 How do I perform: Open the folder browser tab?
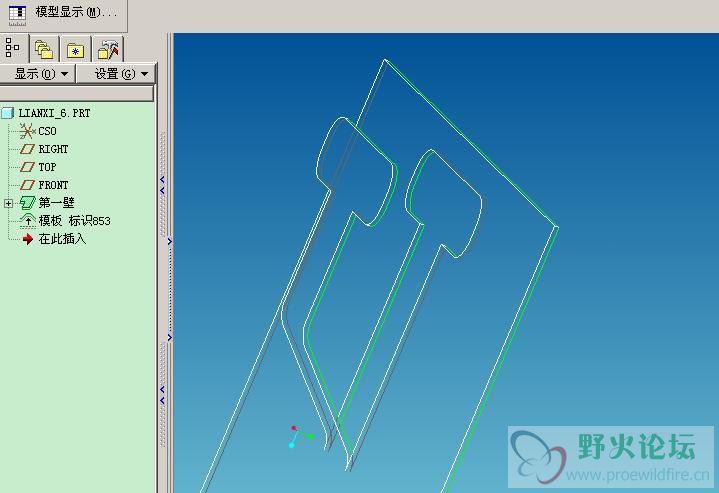click(x=44, y=49)
